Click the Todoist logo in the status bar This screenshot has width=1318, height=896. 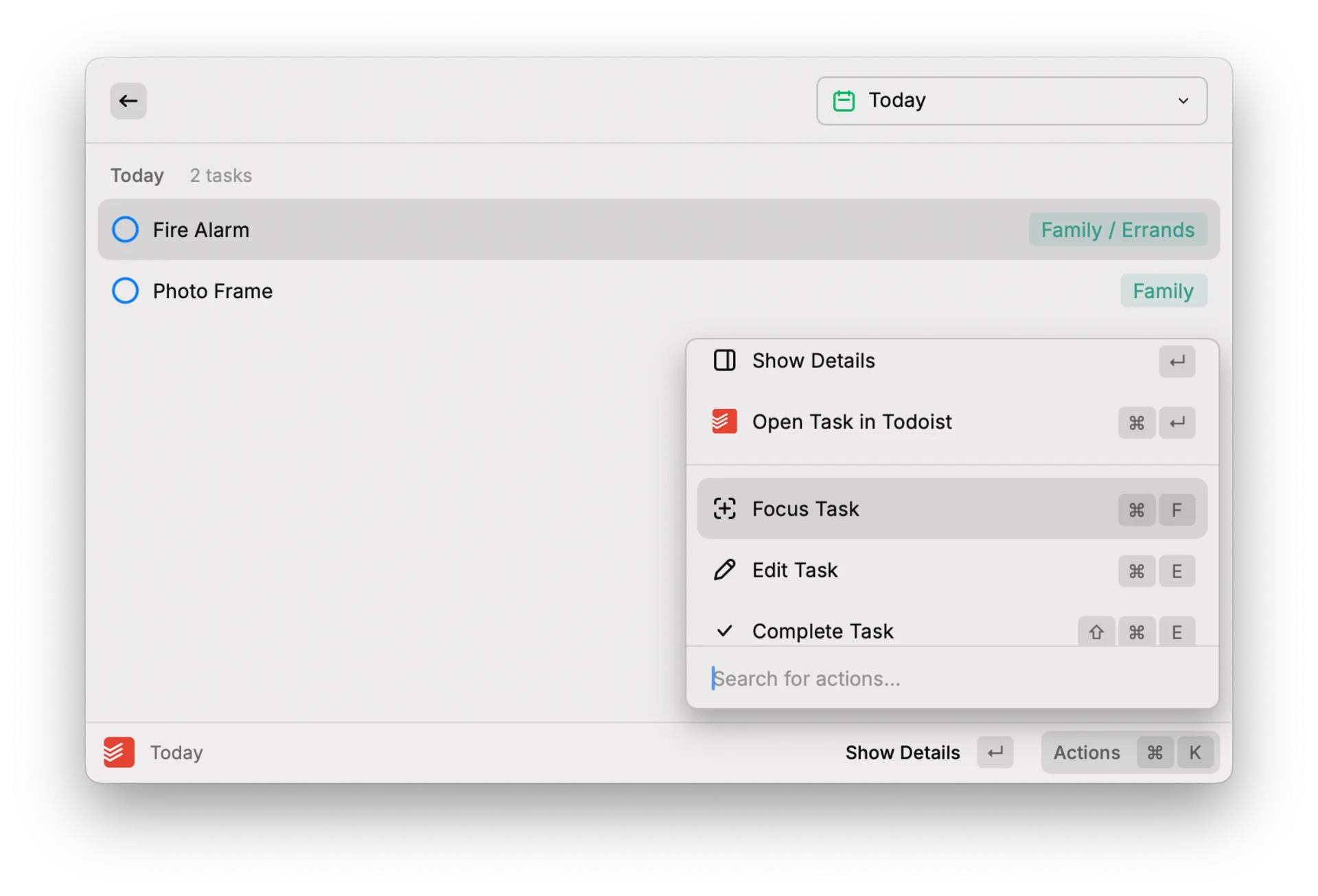118,752
